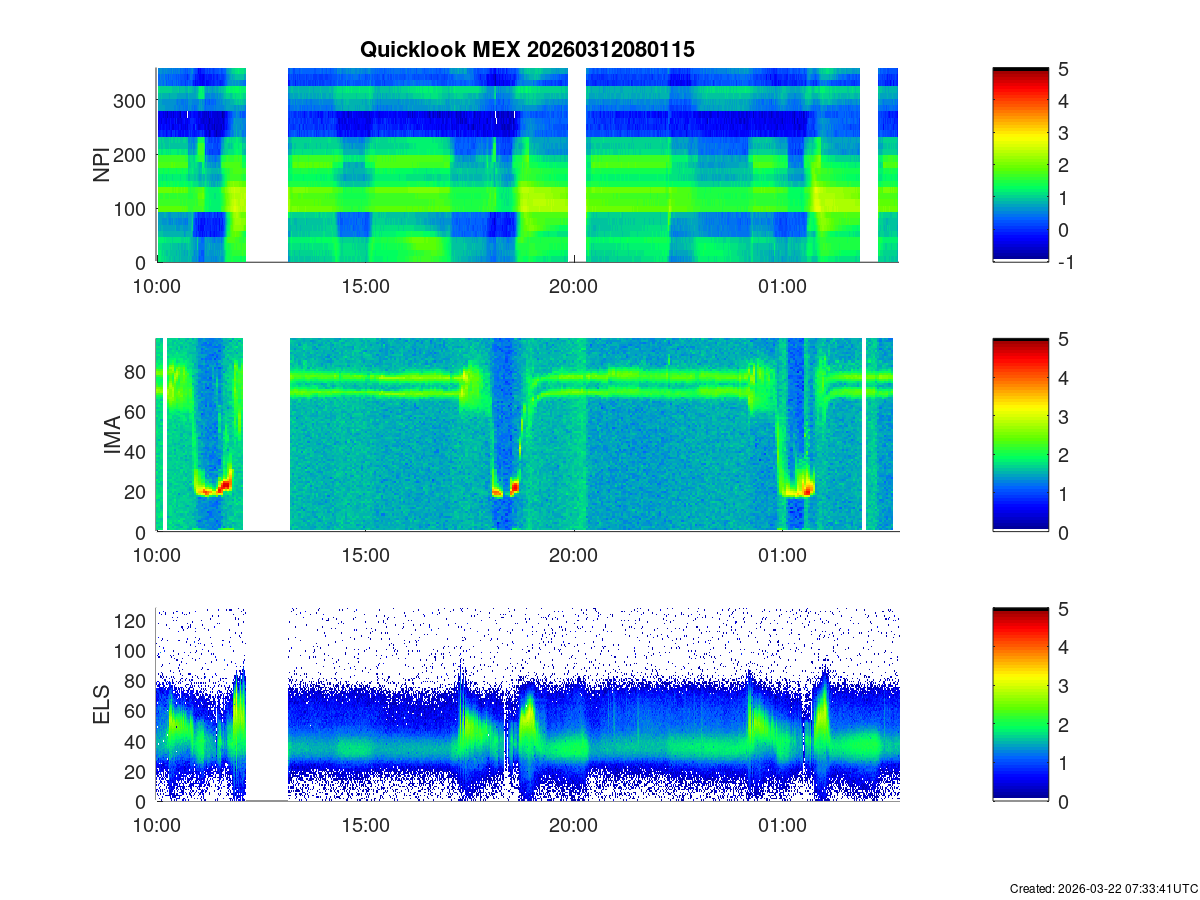The image size is (1200, 900).
Task: Click the 15:00 tick under NPI panel
Action: coord(365,286)
